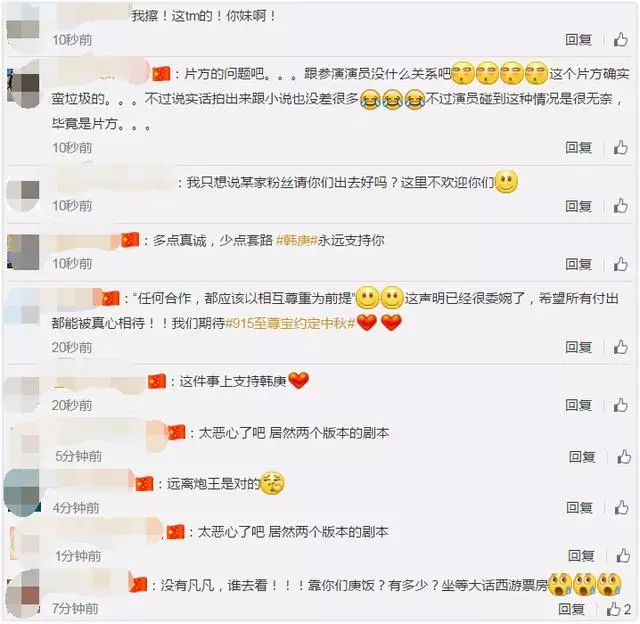640x624 pixels.
Task: Reply to the comment "远离炮王是对的"
Action: tap(579, 508)
